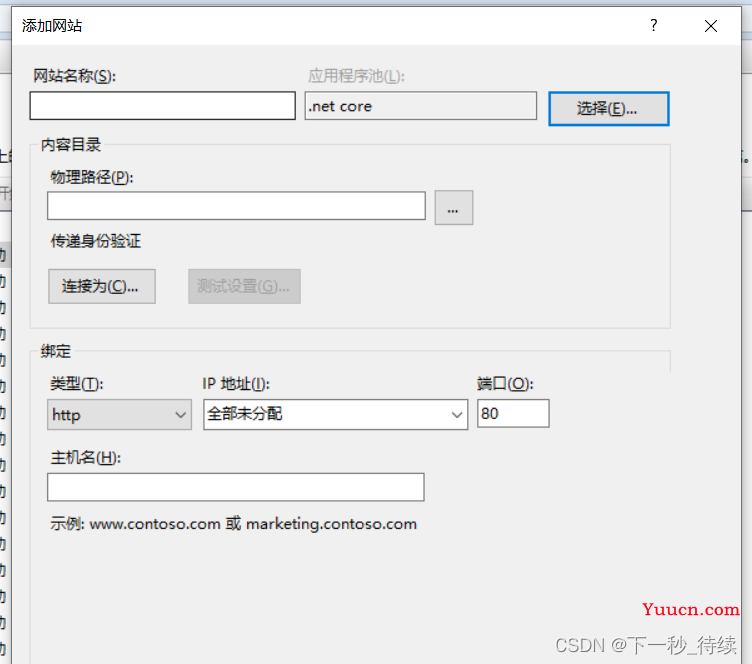Screen dimensions: 752x664
Task: Click the 类型(T) label
Action: [77, 384]
